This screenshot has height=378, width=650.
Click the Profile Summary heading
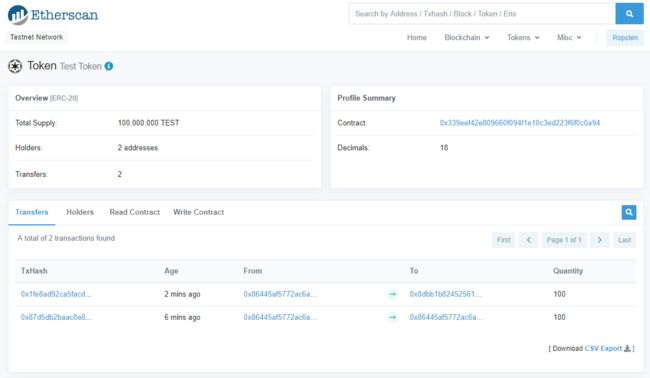click(x=366, y=98)
